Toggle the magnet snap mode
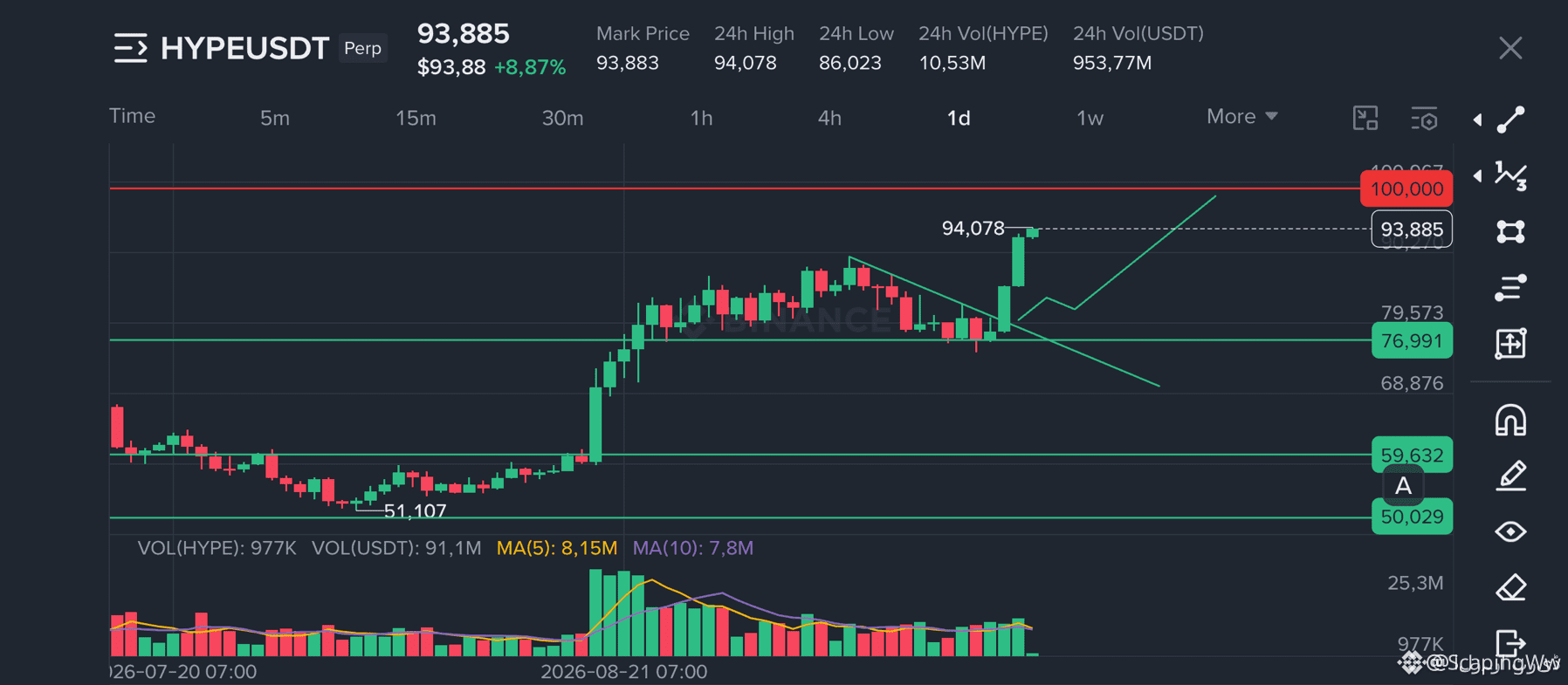The image size is (1568, 685). click(x=1510, y=420)
